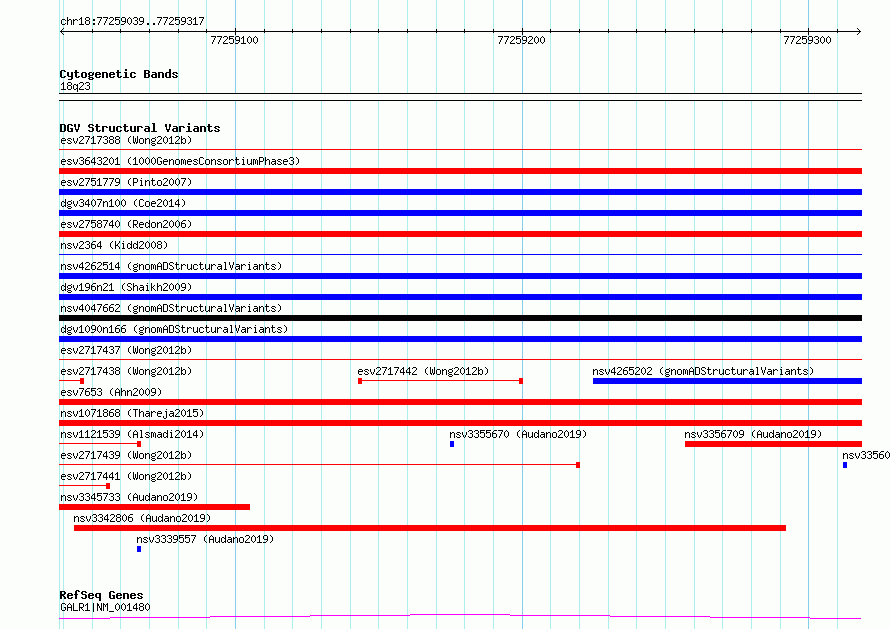
Task: Click esv7653 (Ahn2009) label
Action: click(x=111, y=392)
